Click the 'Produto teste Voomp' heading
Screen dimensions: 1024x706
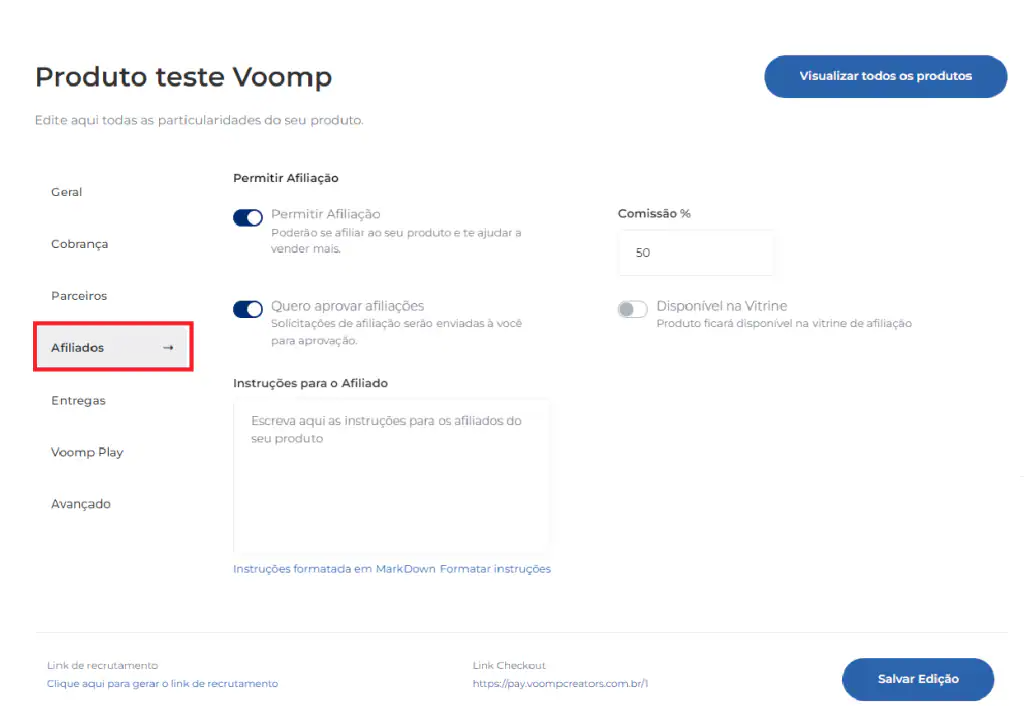pos(184,77)
